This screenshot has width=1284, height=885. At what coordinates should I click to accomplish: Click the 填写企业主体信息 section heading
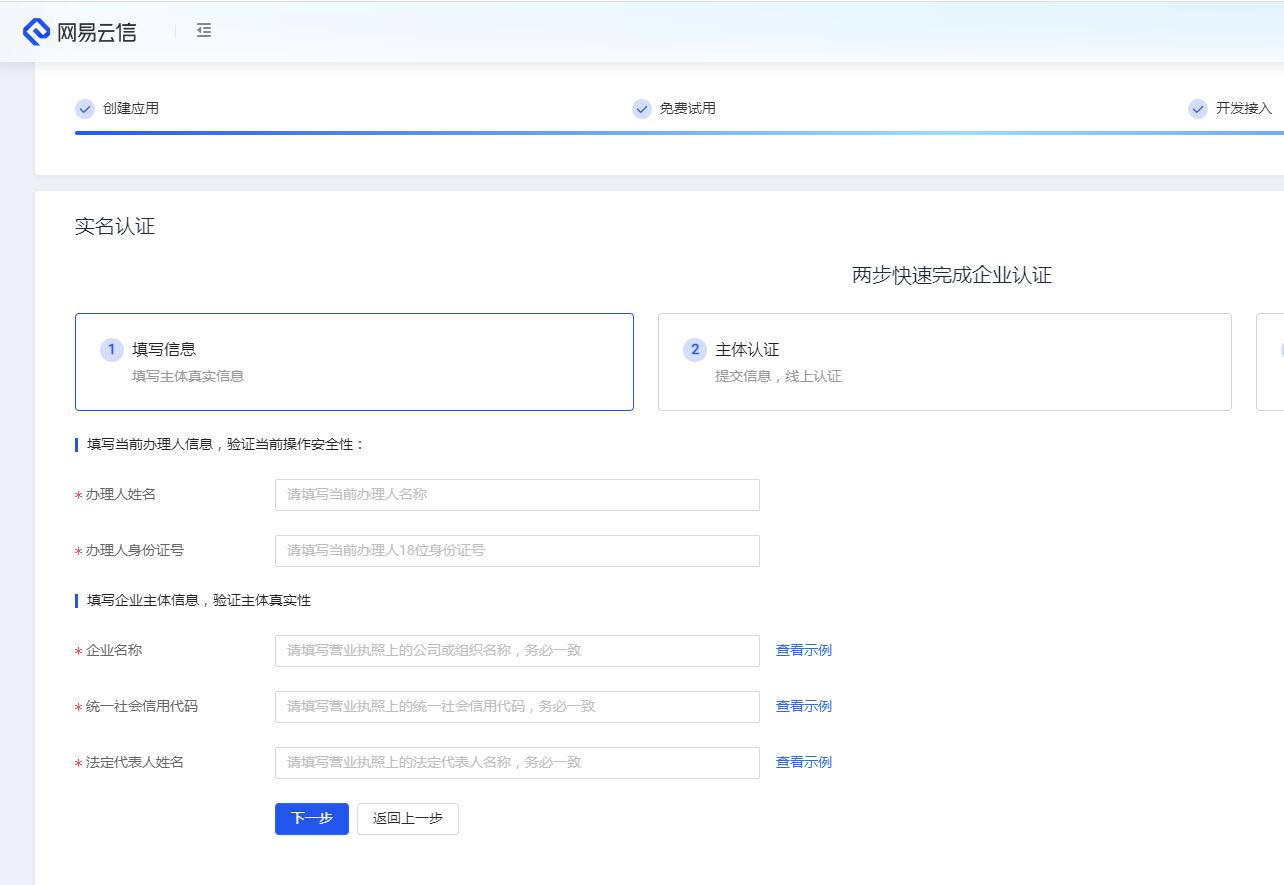coord(199,600)
